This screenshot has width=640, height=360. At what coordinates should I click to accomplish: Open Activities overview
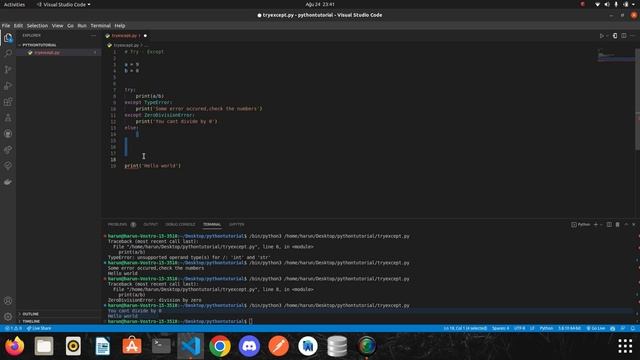[14, 4]
